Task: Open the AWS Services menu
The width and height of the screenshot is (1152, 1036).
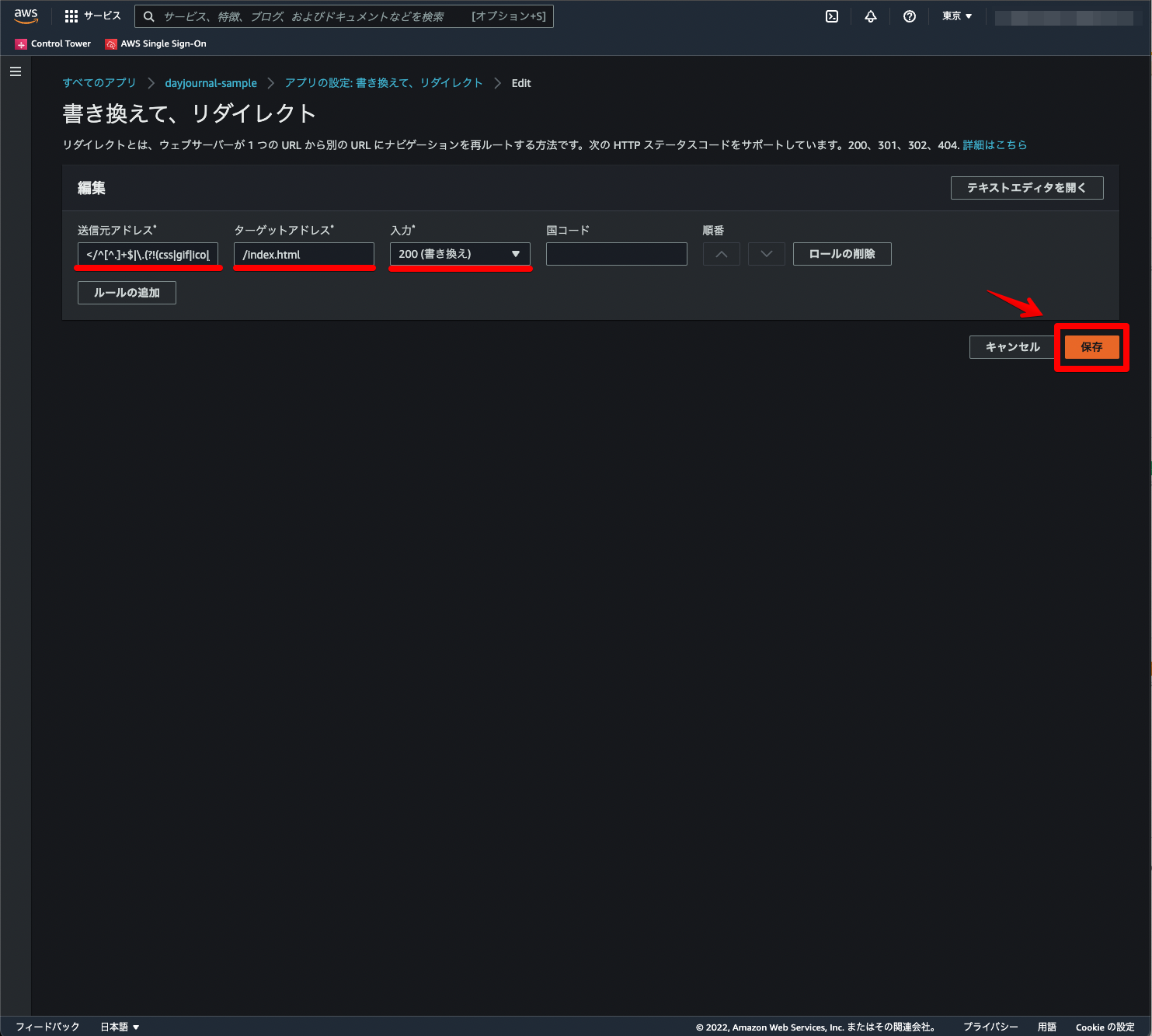Action: pos(92,16)
